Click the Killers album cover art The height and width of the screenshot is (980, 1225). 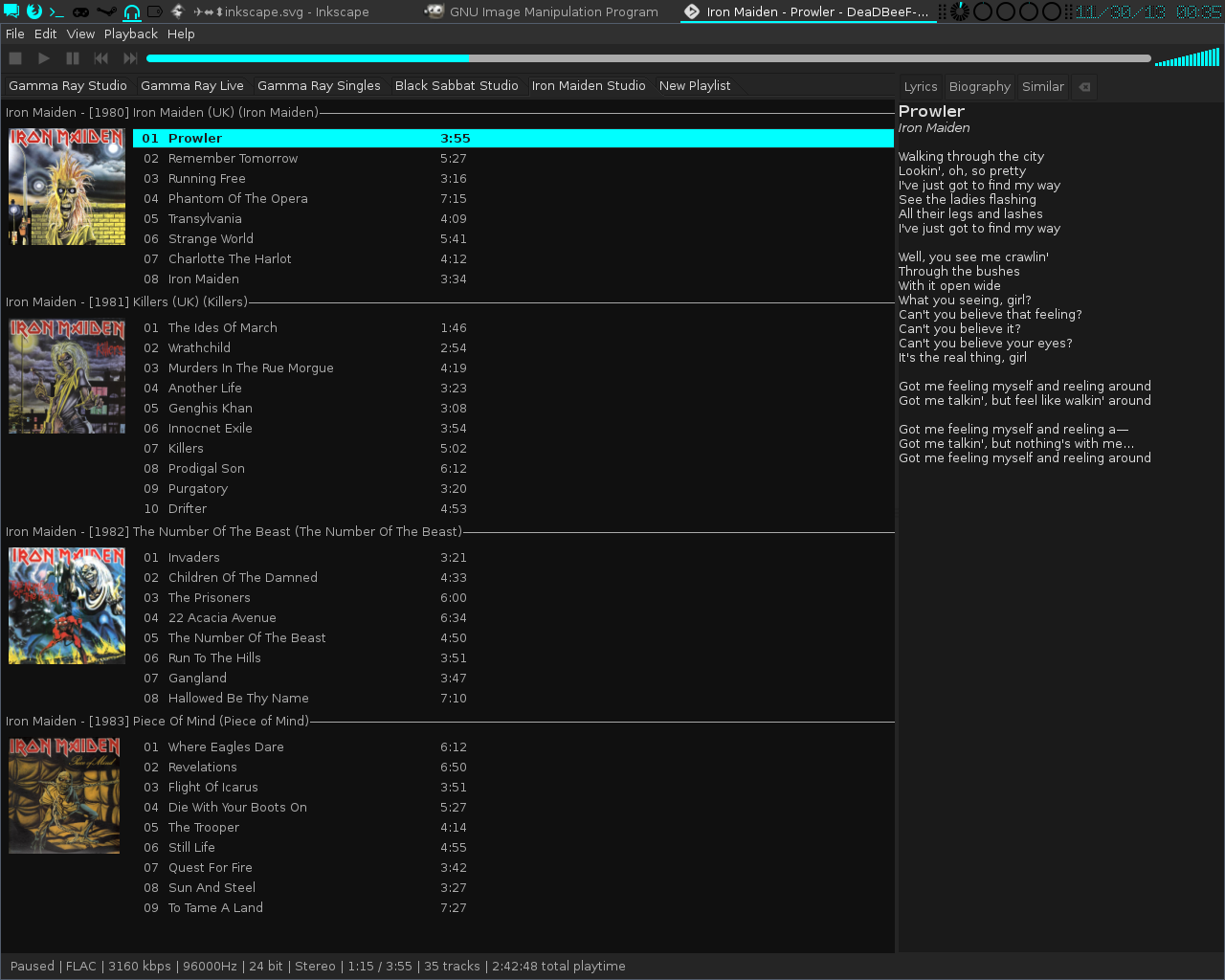click(x=67, y=376)
